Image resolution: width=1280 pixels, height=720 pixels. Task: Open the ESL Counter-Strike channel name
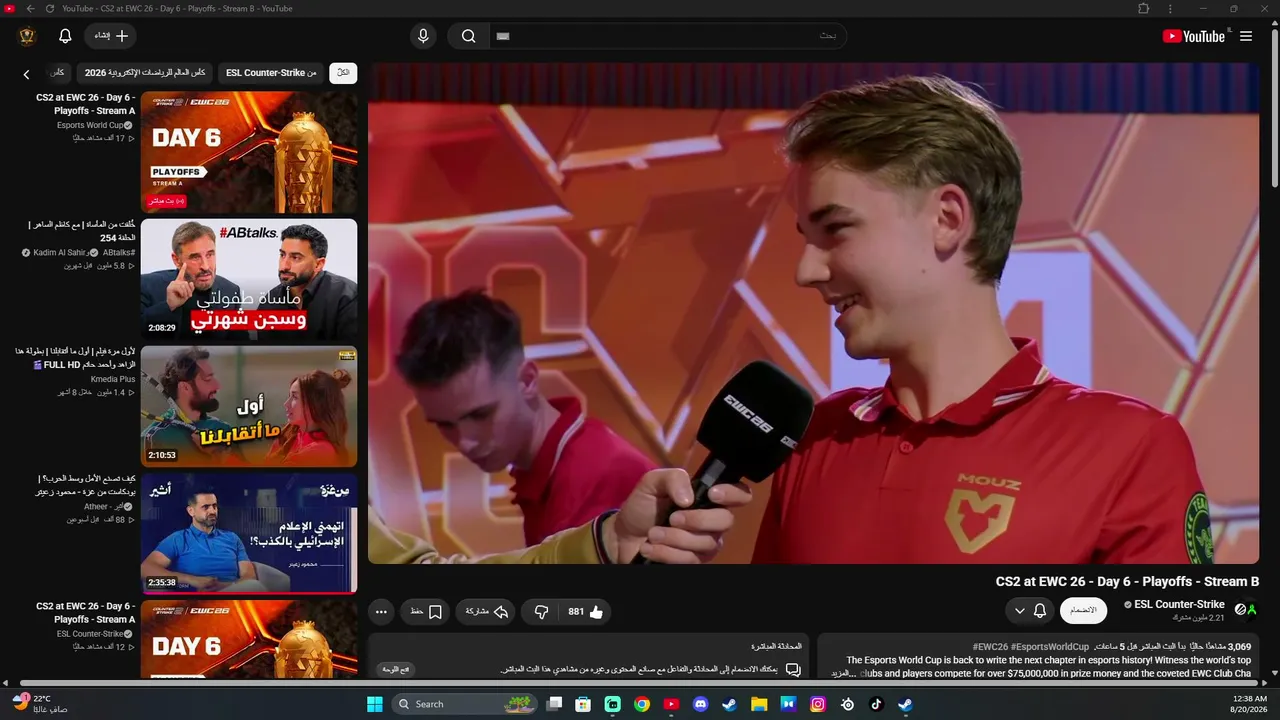1179,604
